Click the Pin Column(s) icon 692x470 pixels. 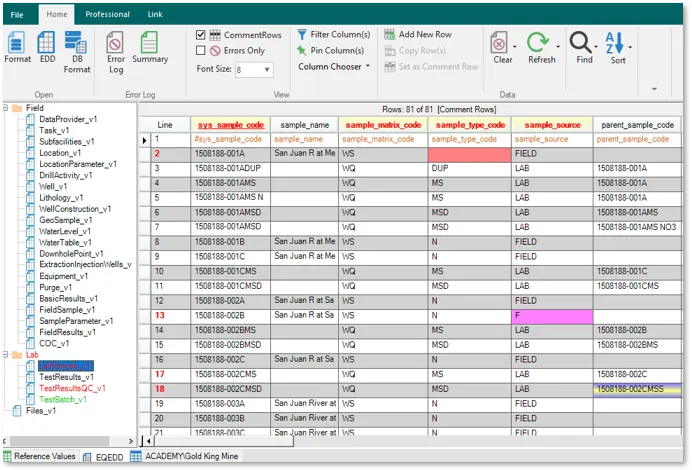pyautogui.click(x=302, y=50)
